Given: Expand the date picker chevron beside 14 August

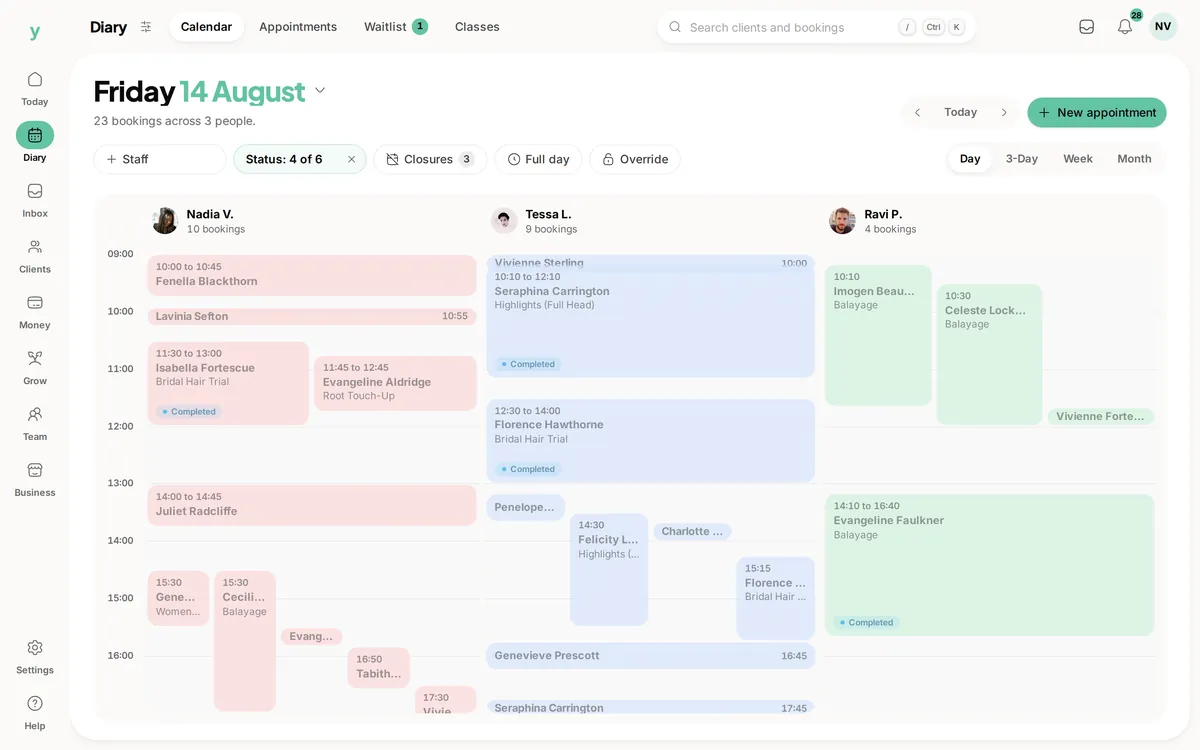Looking at the screenshot, I should 320,91.
